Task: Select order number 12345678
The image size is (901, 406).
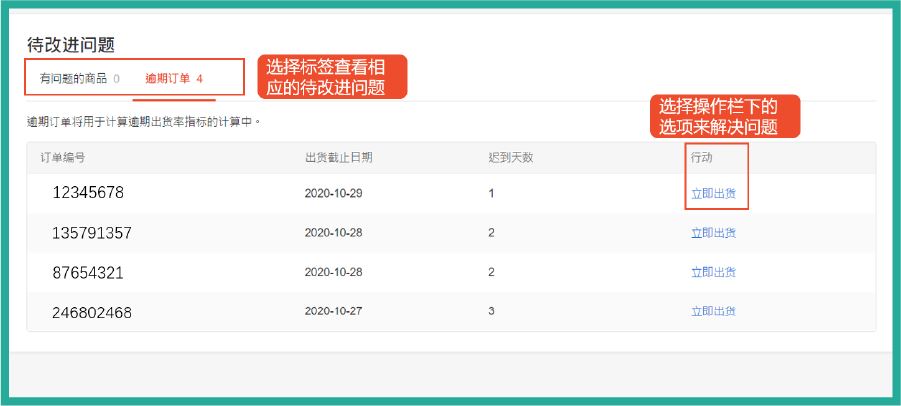Action: pyautogui.click(x=88, y=192)
